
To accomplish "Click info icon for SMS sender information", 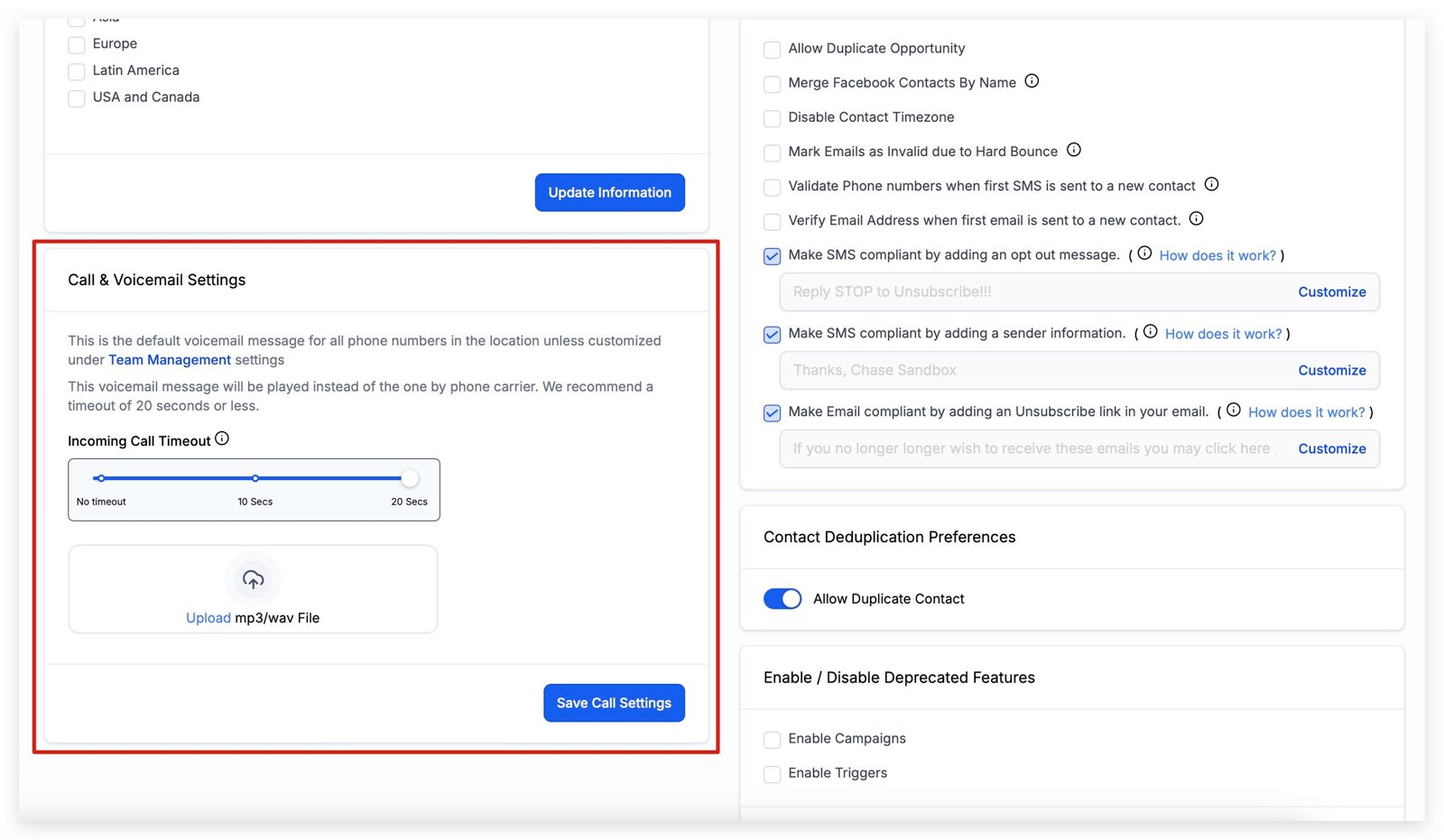I will point(1150,332).
